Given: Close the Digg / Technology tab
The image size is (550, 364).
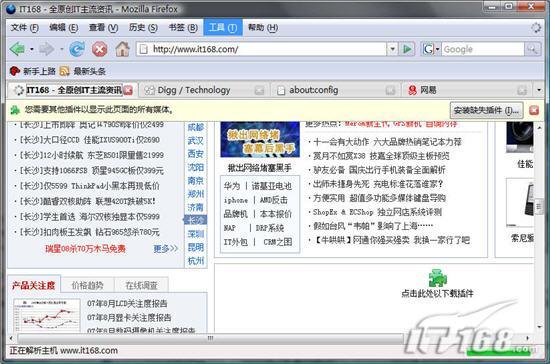Looking at the screenshot, I should pos(259,90).
